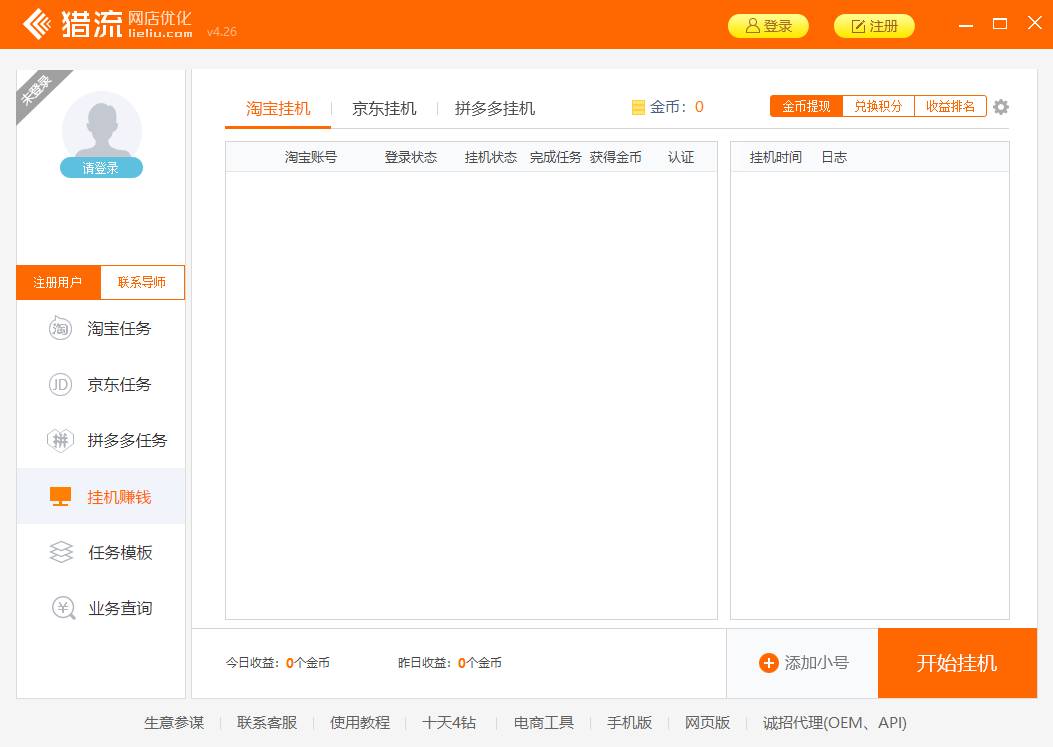1053x747 pixels.
Task: Click the 日志 column header
Action: [x=834, y=157]
